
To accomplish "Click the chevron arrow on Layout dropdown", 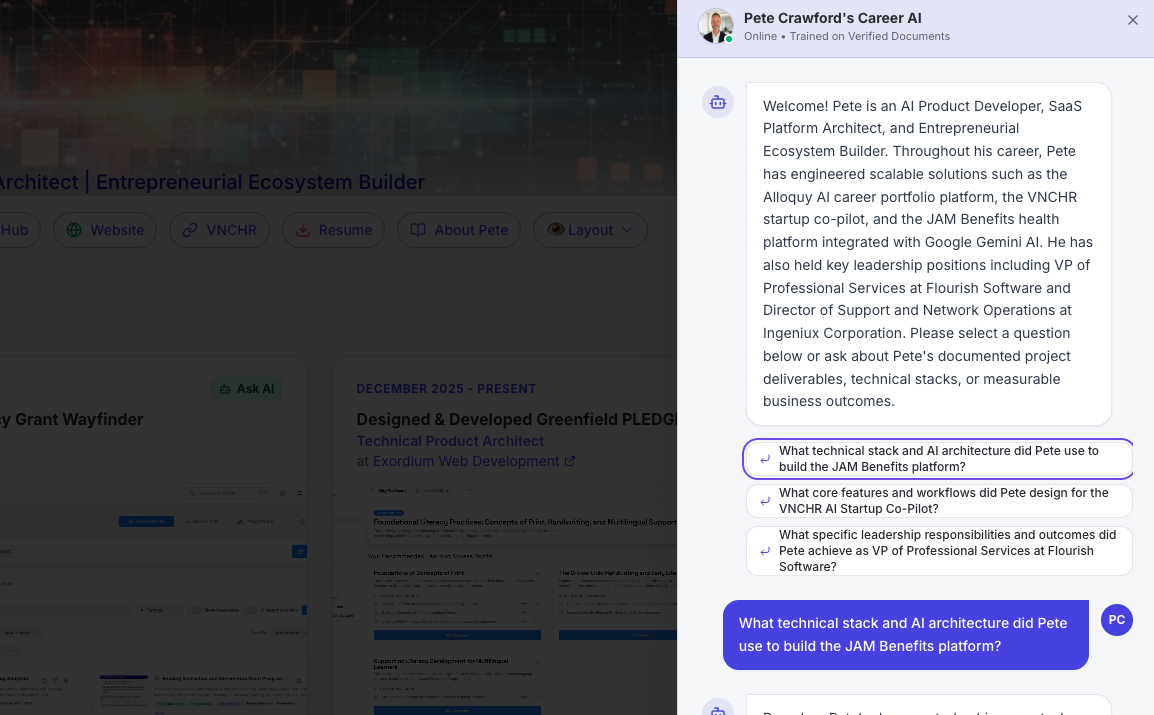I will [x=627, y=230].
